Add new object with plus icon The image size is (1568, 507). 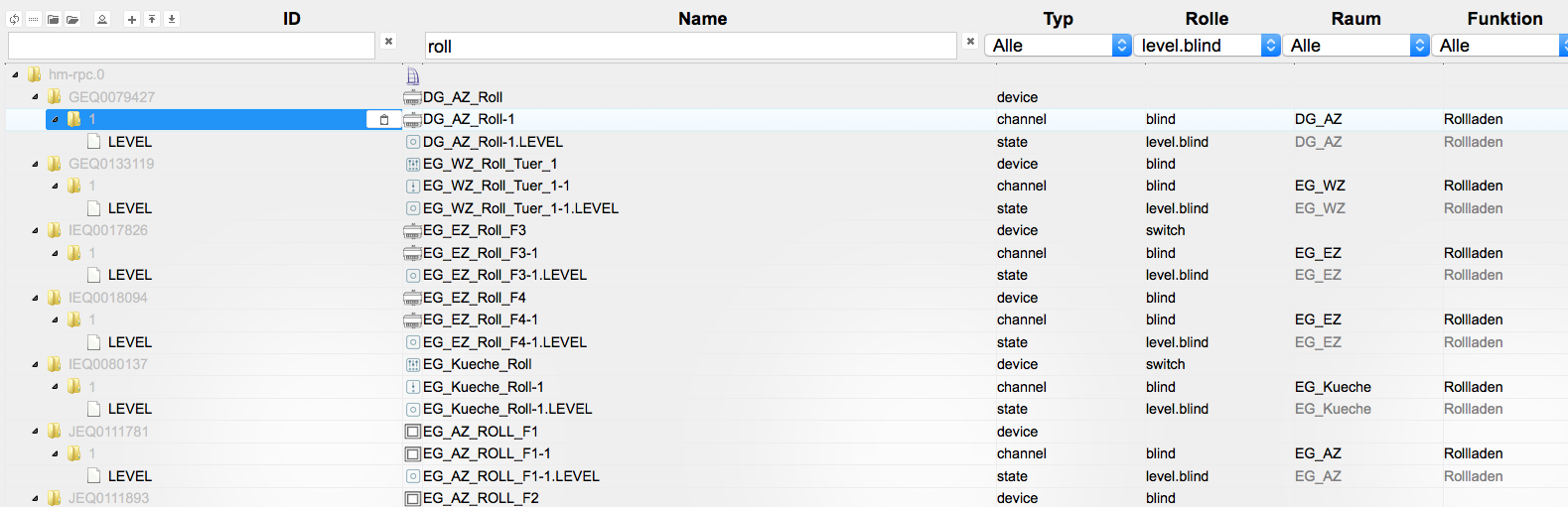point(132,19)
